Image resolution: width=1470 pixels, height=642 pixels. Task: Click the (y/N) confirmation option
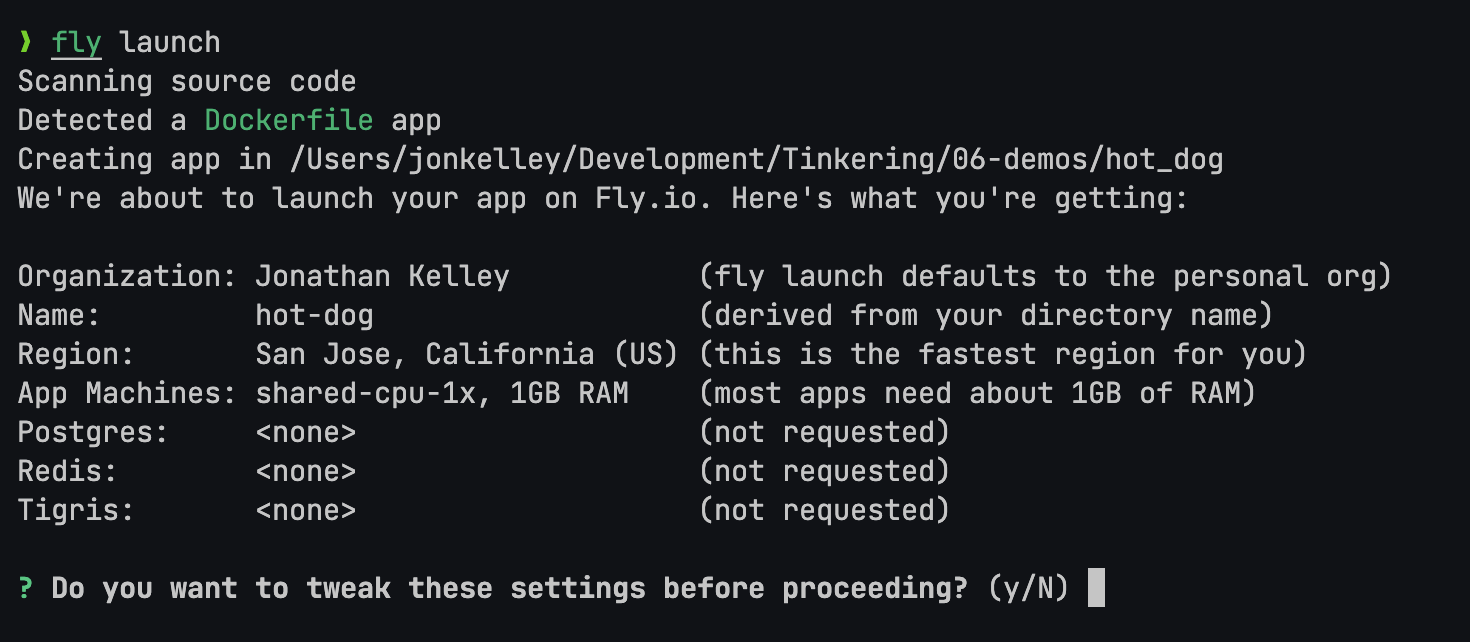click(x=1027, y=588)
